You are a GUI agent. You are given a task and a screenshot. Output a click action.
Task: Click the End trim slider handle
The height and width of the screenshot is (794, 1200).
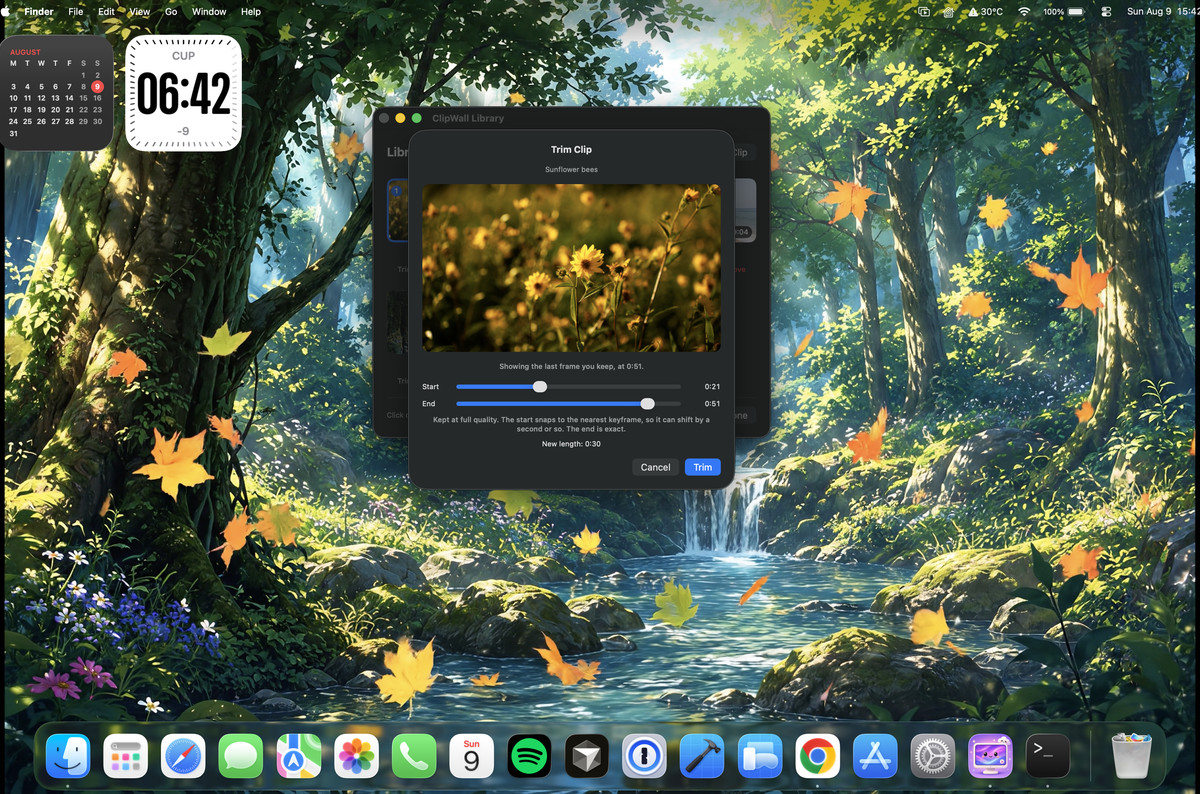click(x=648, y=404)
